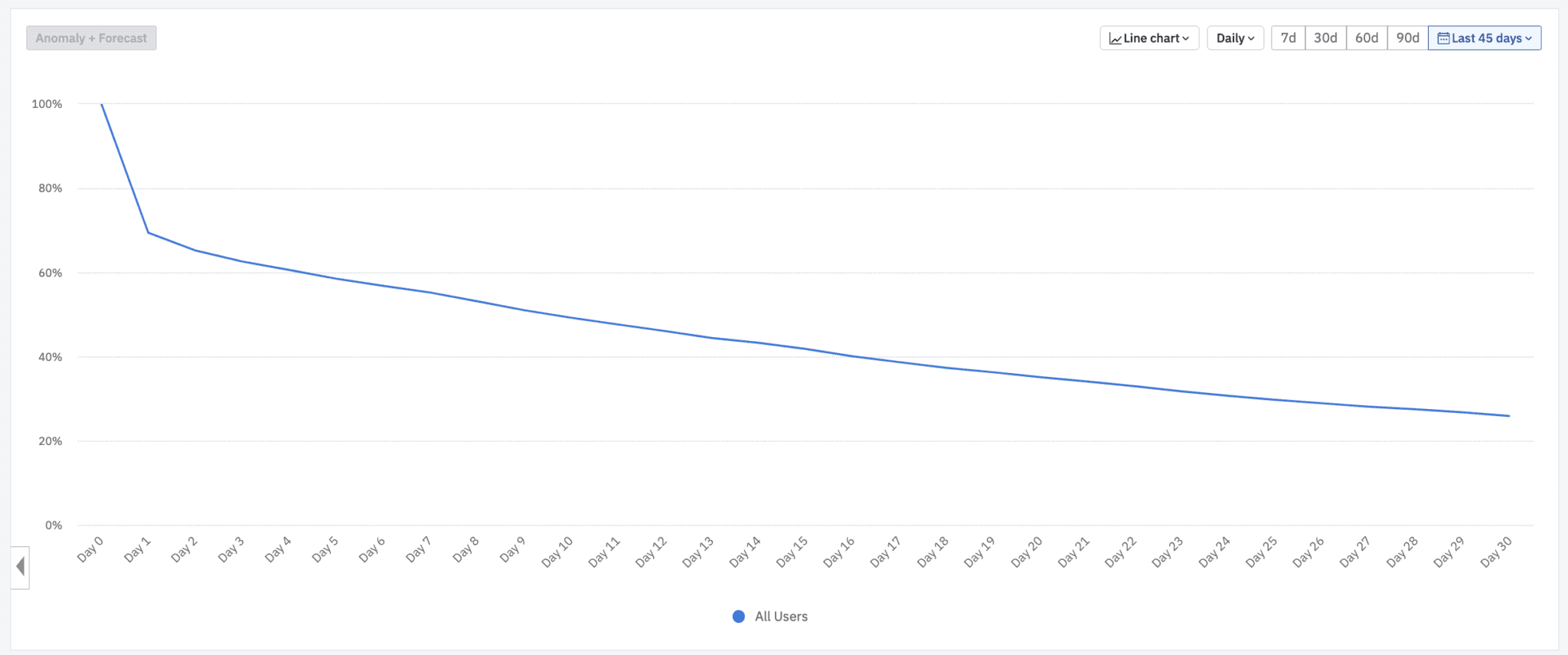Select the 60d time range

[1367, 38]
